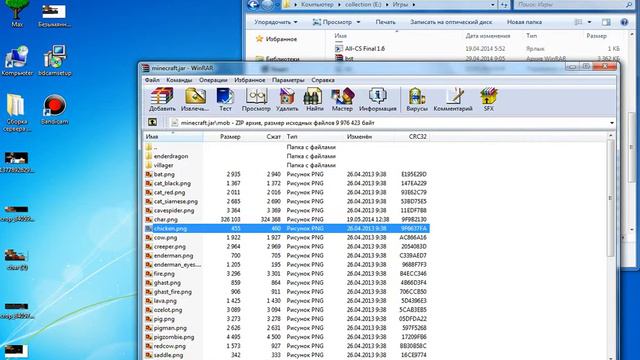
Task: Open the Компьютер desktop icon
Action: coord(17,61)
